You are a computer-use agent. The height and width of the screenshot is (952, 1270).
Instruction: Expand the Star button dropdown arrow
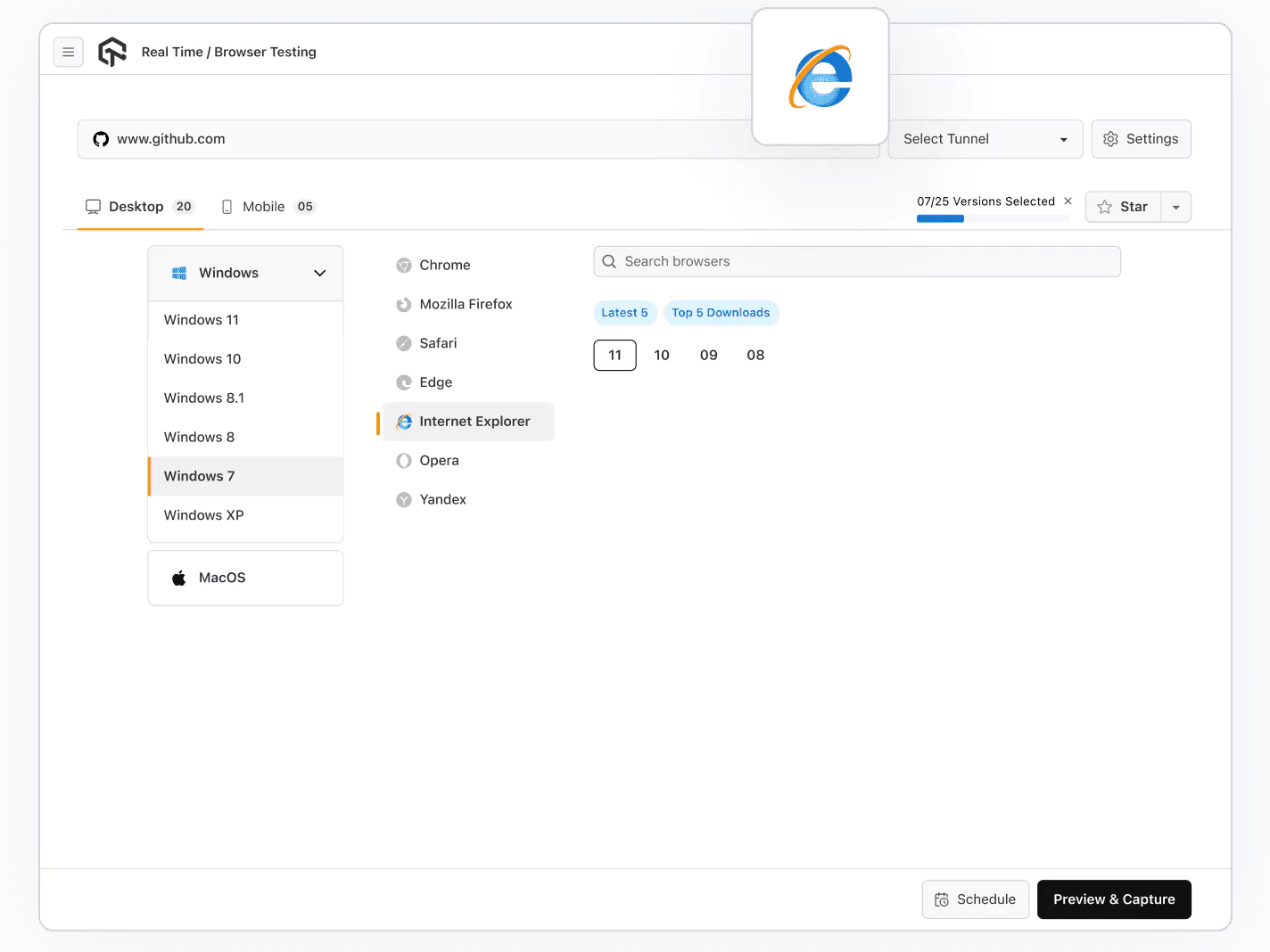point(1175,207)
